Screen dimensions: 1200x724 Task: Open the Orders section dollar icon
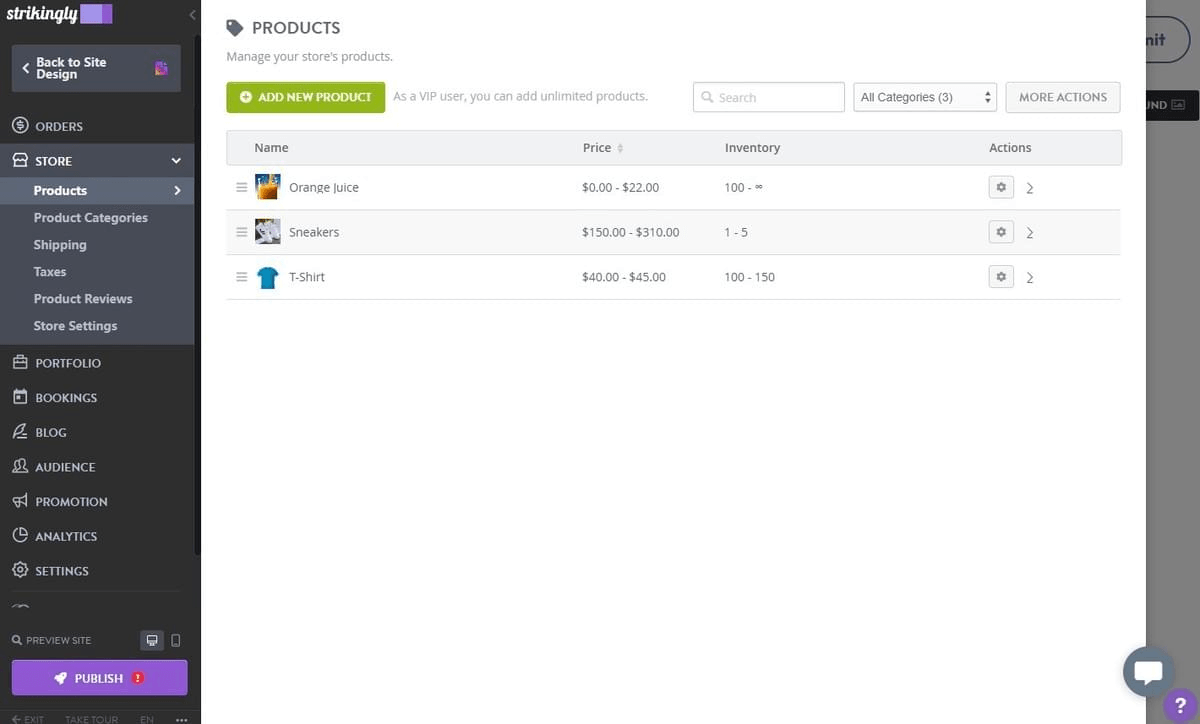click(x=19, y=126)
